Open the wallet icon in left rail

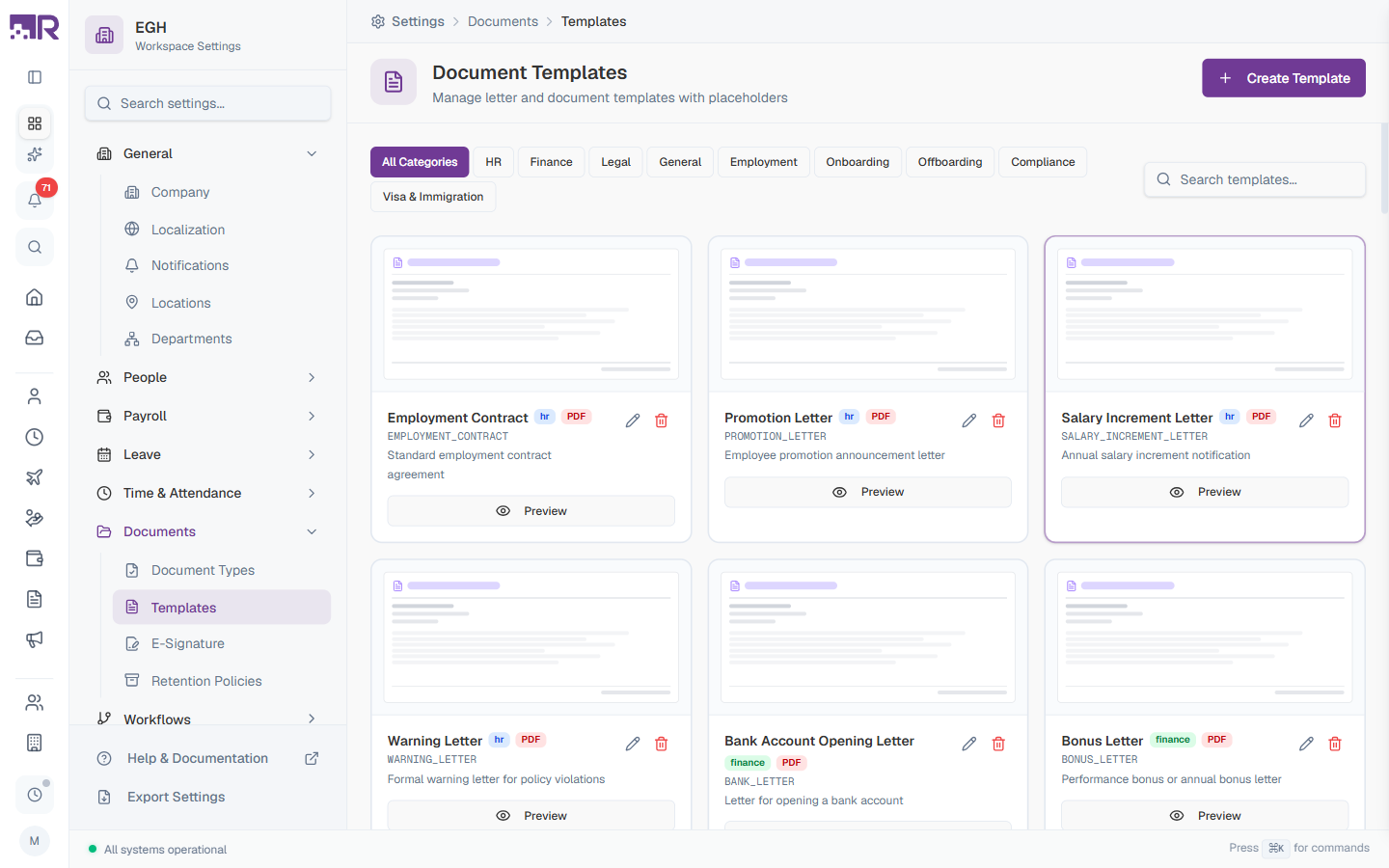coord(35,558)
